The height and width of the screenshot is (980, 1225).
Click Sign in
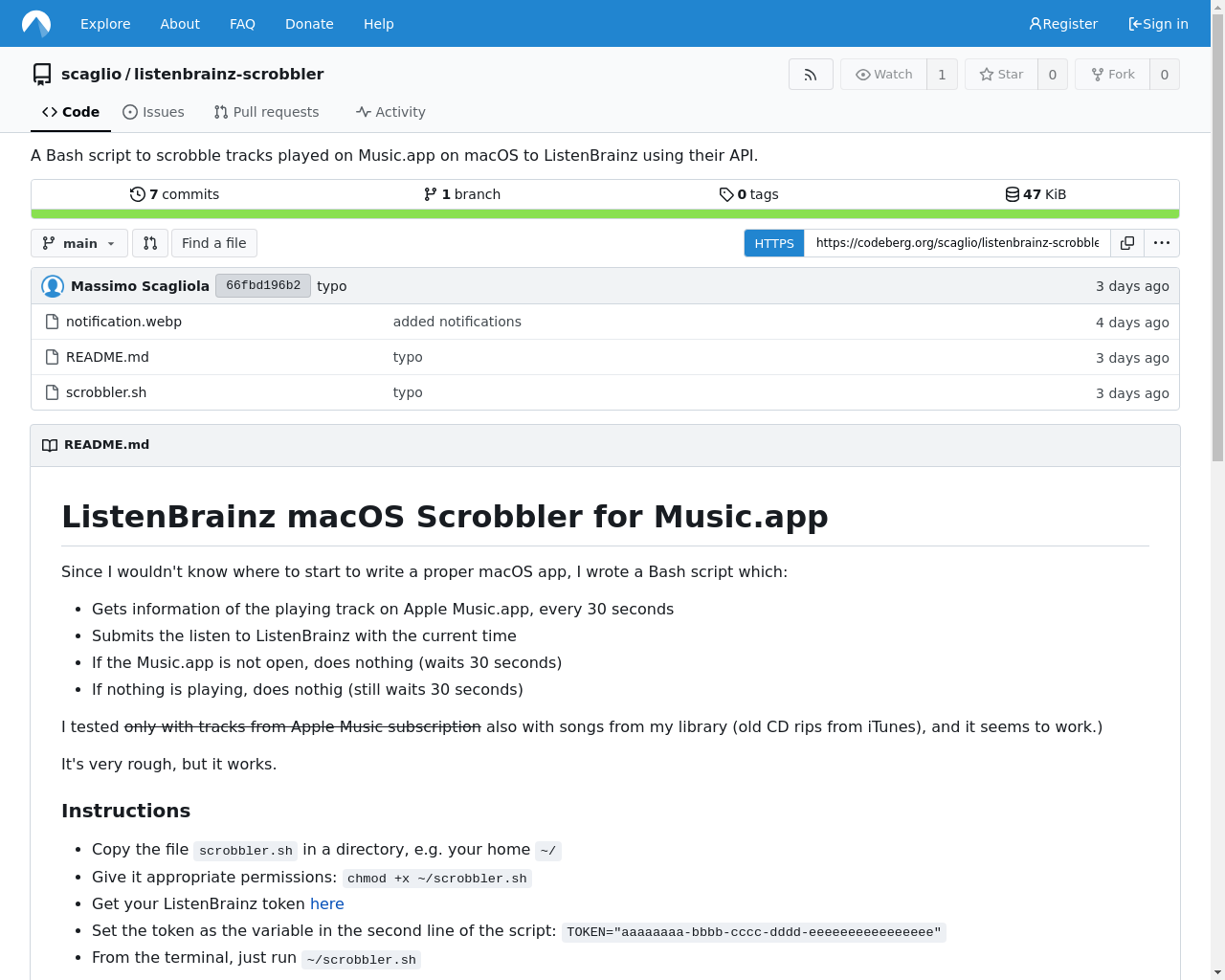(1158, 24)
